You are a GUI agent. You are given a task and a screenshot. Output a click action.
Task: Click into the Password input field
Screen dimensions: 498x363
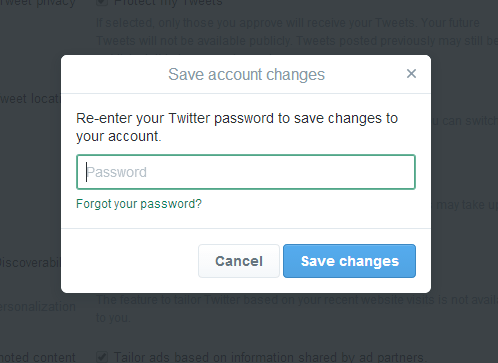point(246,172)
